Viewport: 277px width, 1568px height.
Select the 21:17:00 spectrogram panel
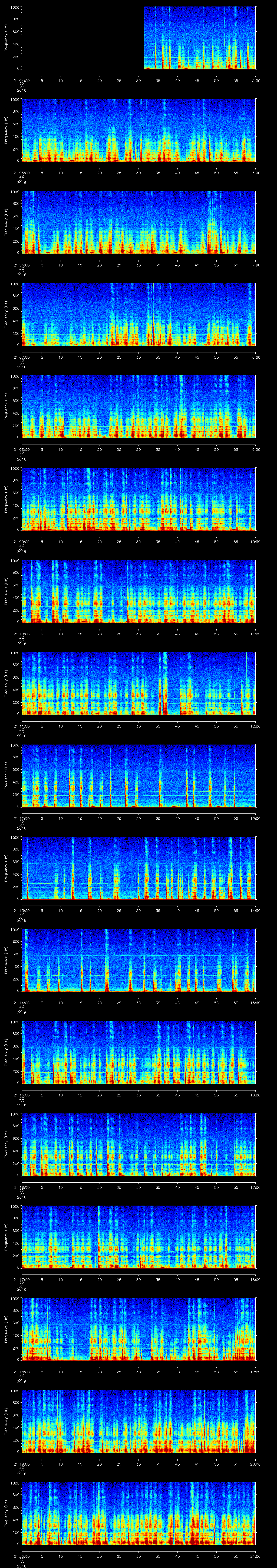tap(139, 1237)
